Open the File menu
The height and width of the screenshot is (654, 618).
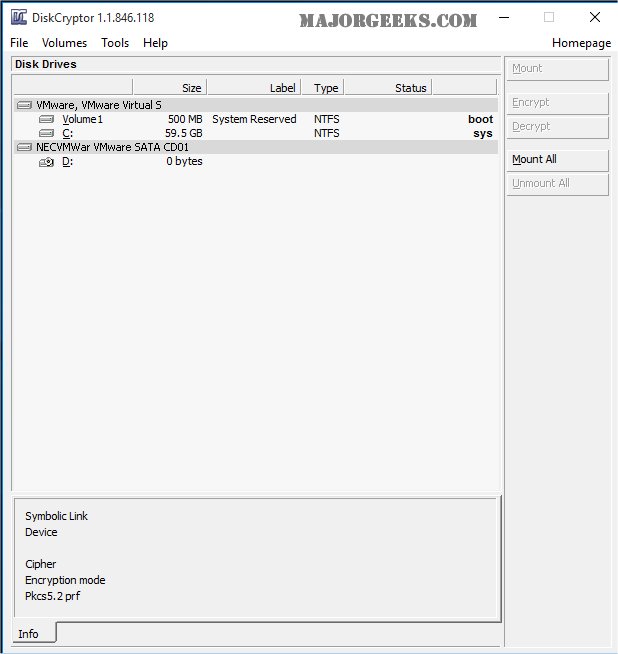19,43
